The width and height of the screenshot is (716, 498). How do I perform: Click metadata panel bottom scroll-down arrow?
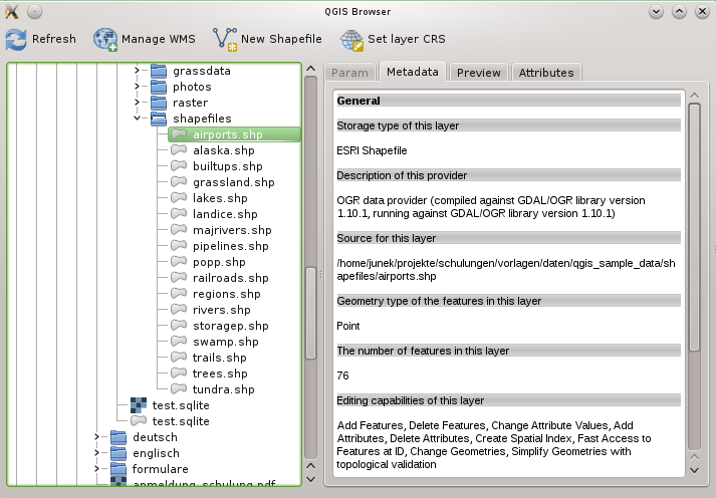tap(695, 470)
